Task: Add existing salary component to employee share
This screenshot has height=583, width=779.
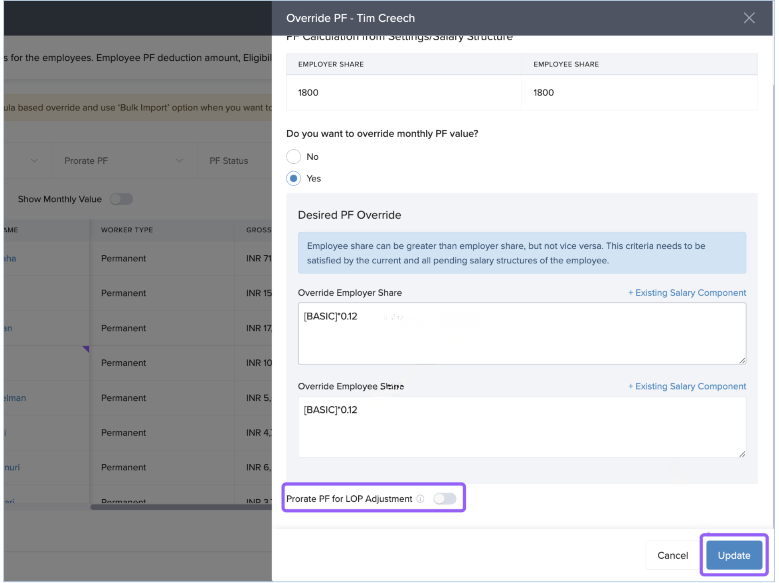Action: pos(686,386)
